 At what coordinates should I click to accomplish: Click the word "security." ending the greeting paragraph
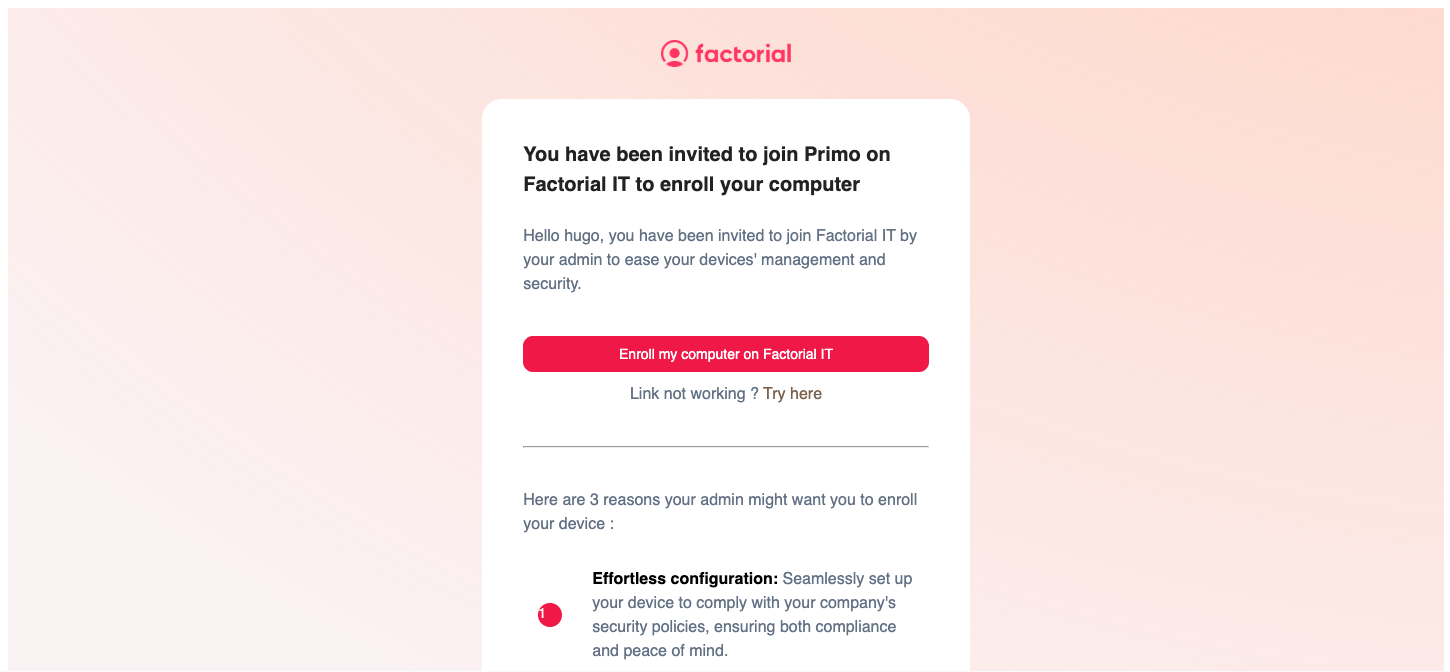coord(552,284)
